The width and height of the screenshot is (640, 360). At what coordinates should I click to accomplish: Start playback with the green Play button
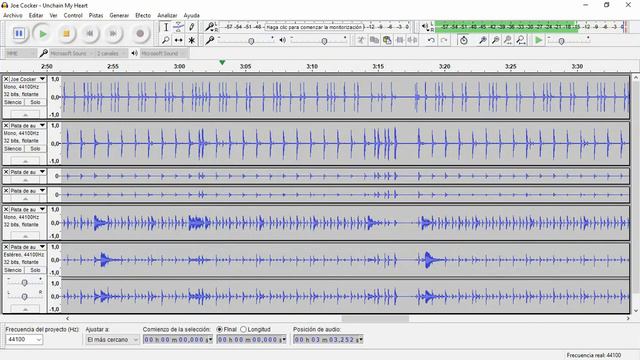pos(42,33)
